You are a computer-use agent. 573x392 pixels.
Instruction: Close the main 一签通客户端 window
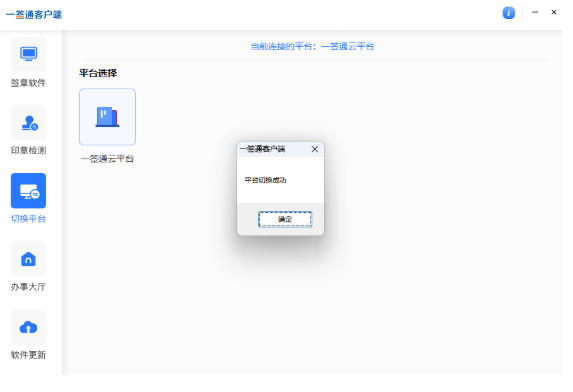tap(554, 12)
